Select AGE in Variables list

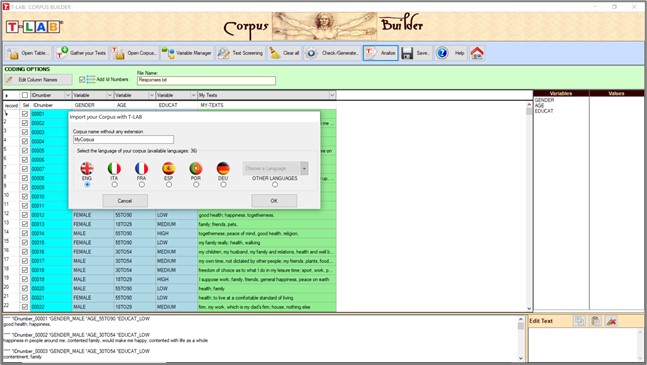(539, 106)
